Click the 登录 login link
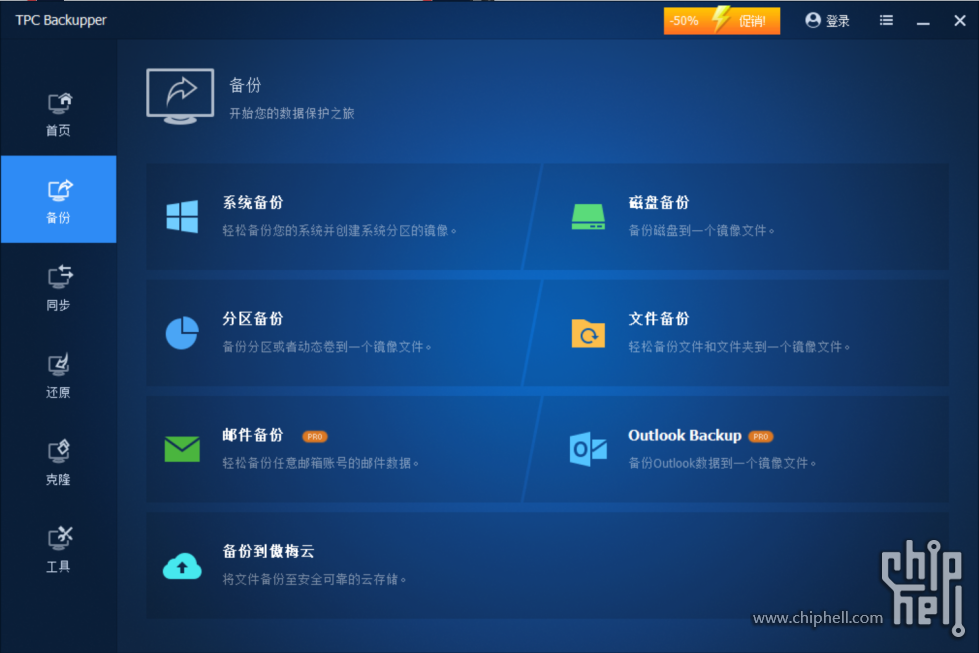Screen dimensions: 979x653 tap(838, 21)
